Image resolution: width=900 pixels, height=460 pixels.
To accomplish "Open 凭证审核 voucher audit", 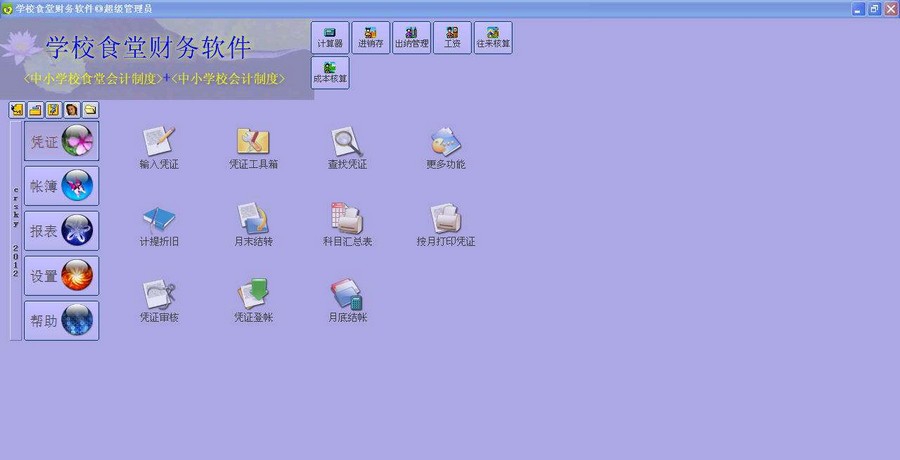I will (x=159, y=301).
